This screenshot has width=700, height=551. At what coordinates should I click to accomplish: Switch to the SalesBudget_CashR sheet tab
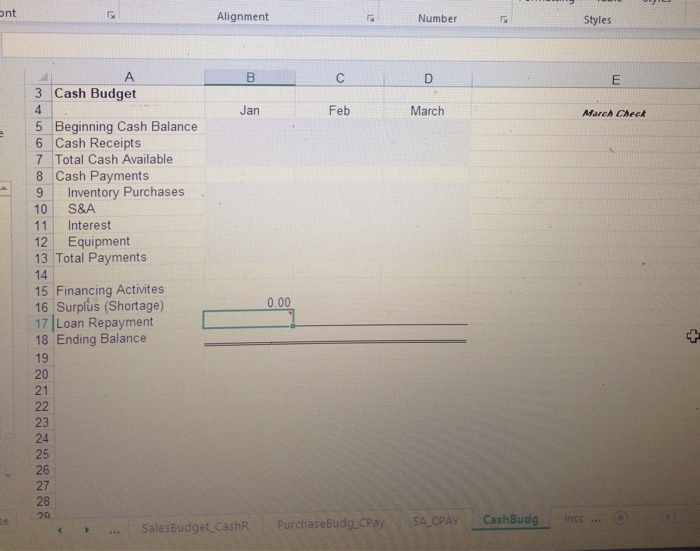pyautogui.click(x=195, y=527)
